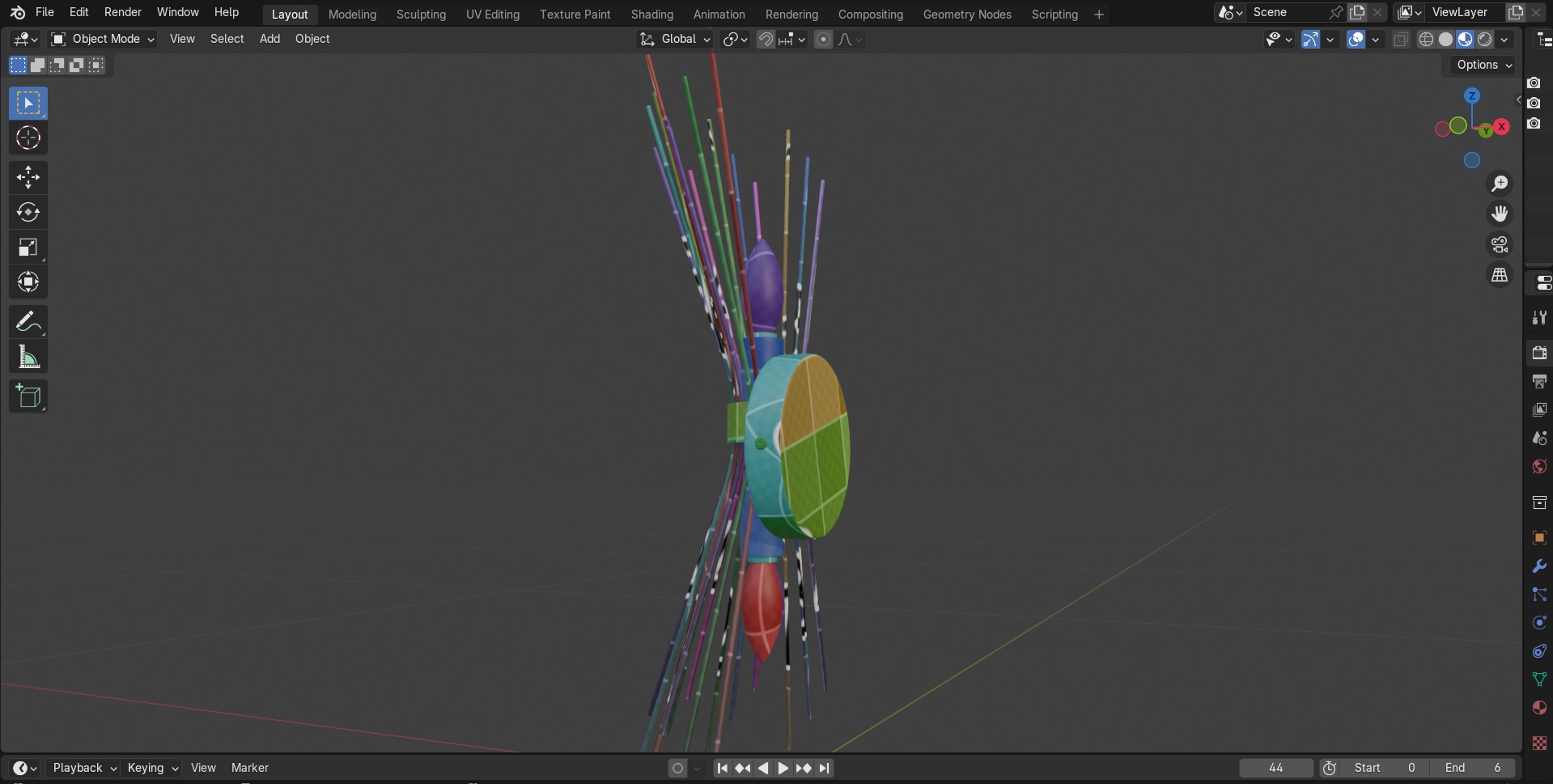This screenshot has width=1553, height=784.
Task: Open the World properties tab
Action: click(x=1539, y=467)
